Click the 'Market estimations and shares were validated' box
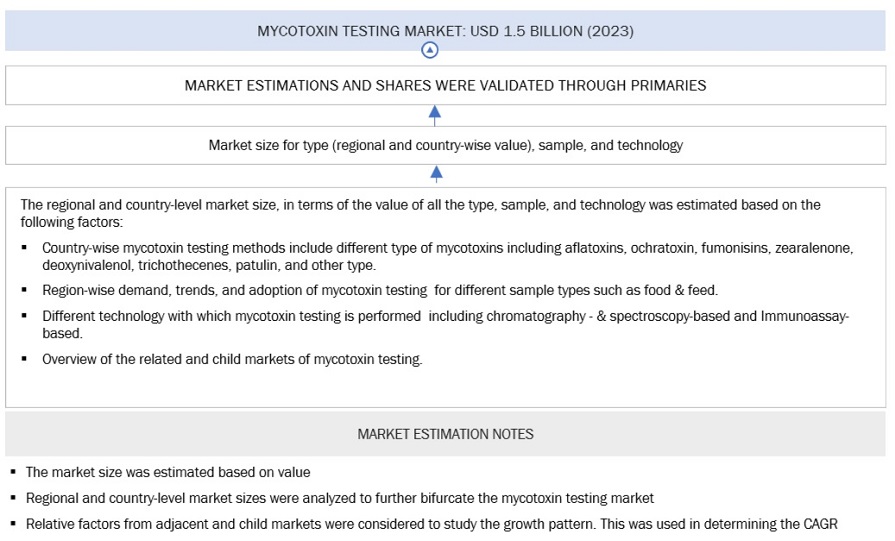 445,85
